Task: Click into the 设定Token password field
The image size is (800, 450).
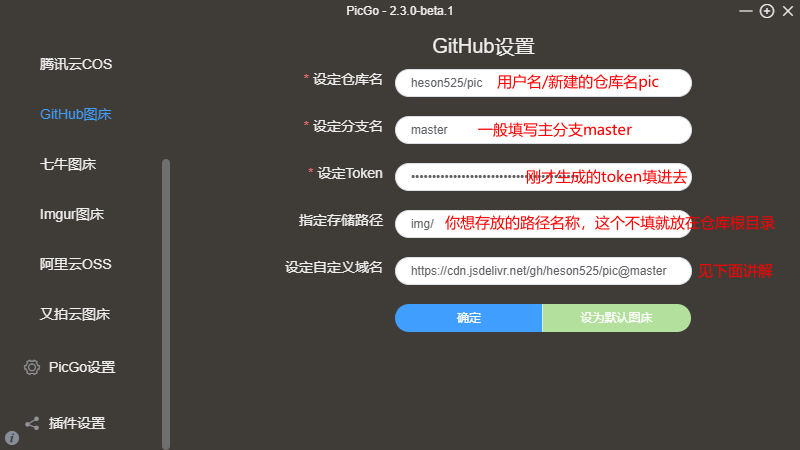Action: coord(543,177)
